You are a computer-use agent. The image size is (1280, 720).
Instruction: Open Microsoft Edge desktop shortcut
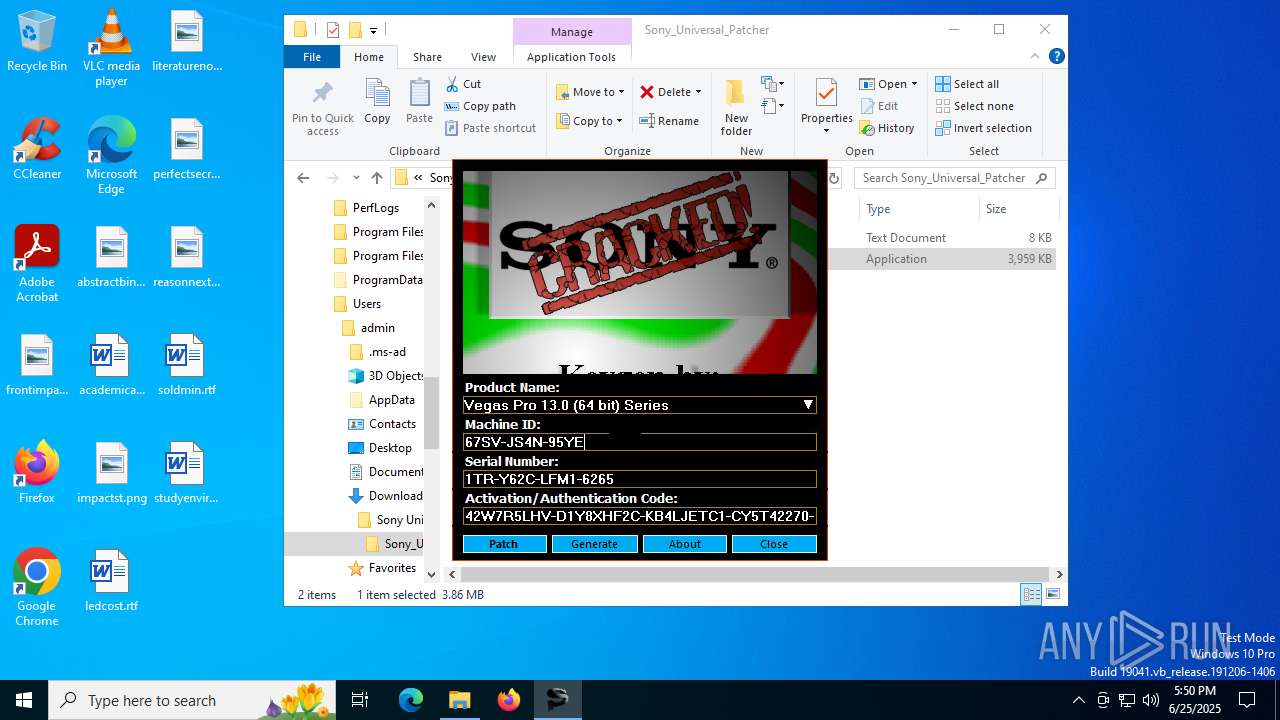point(111,155)
